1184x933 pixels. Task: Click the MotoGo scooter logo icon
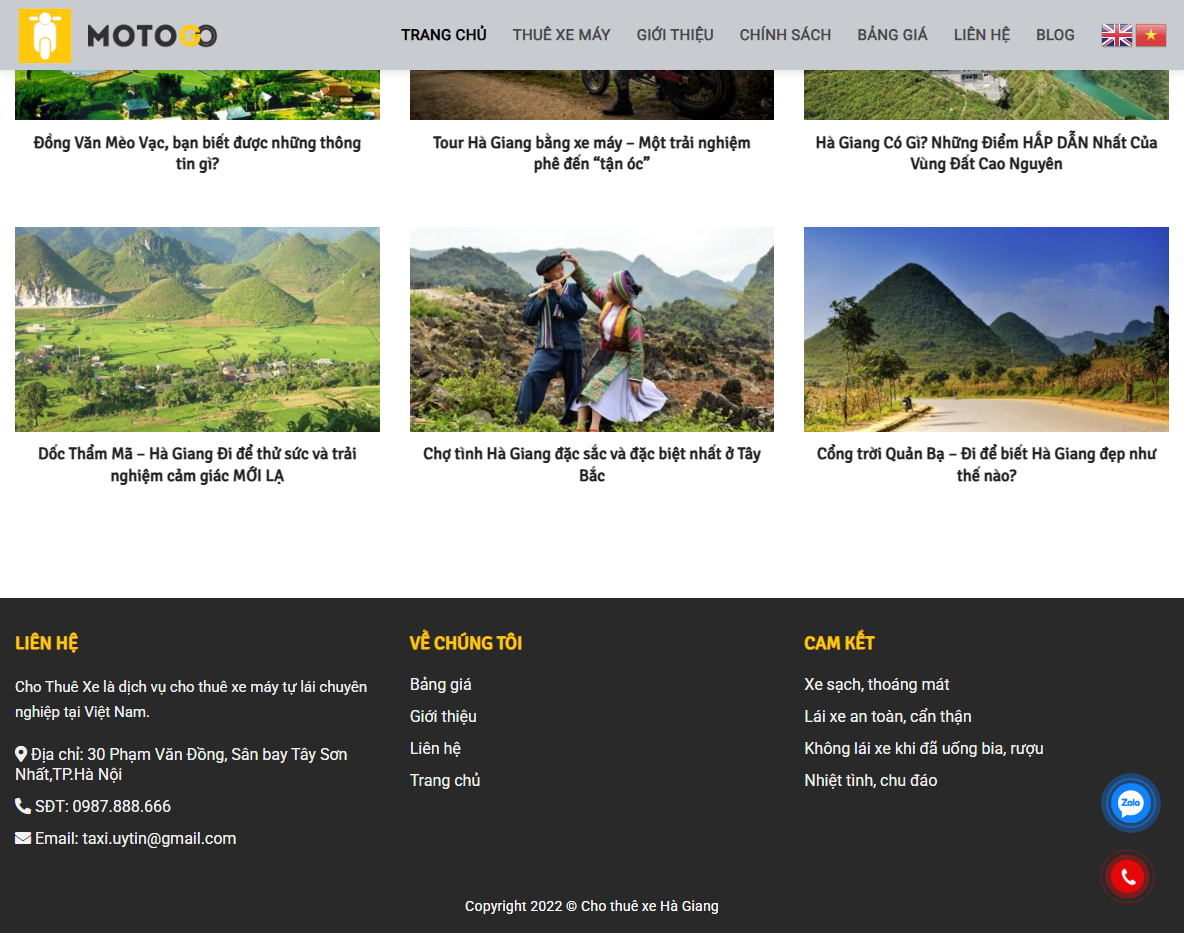point(45,34)
